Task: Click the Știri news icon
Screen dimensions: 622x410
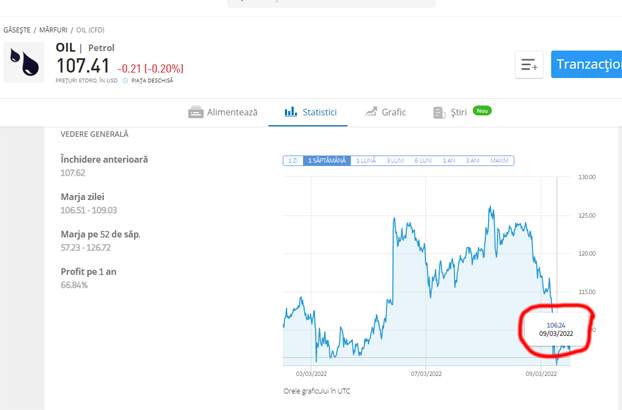Action: pyautogui.click(x=438, y=112)
